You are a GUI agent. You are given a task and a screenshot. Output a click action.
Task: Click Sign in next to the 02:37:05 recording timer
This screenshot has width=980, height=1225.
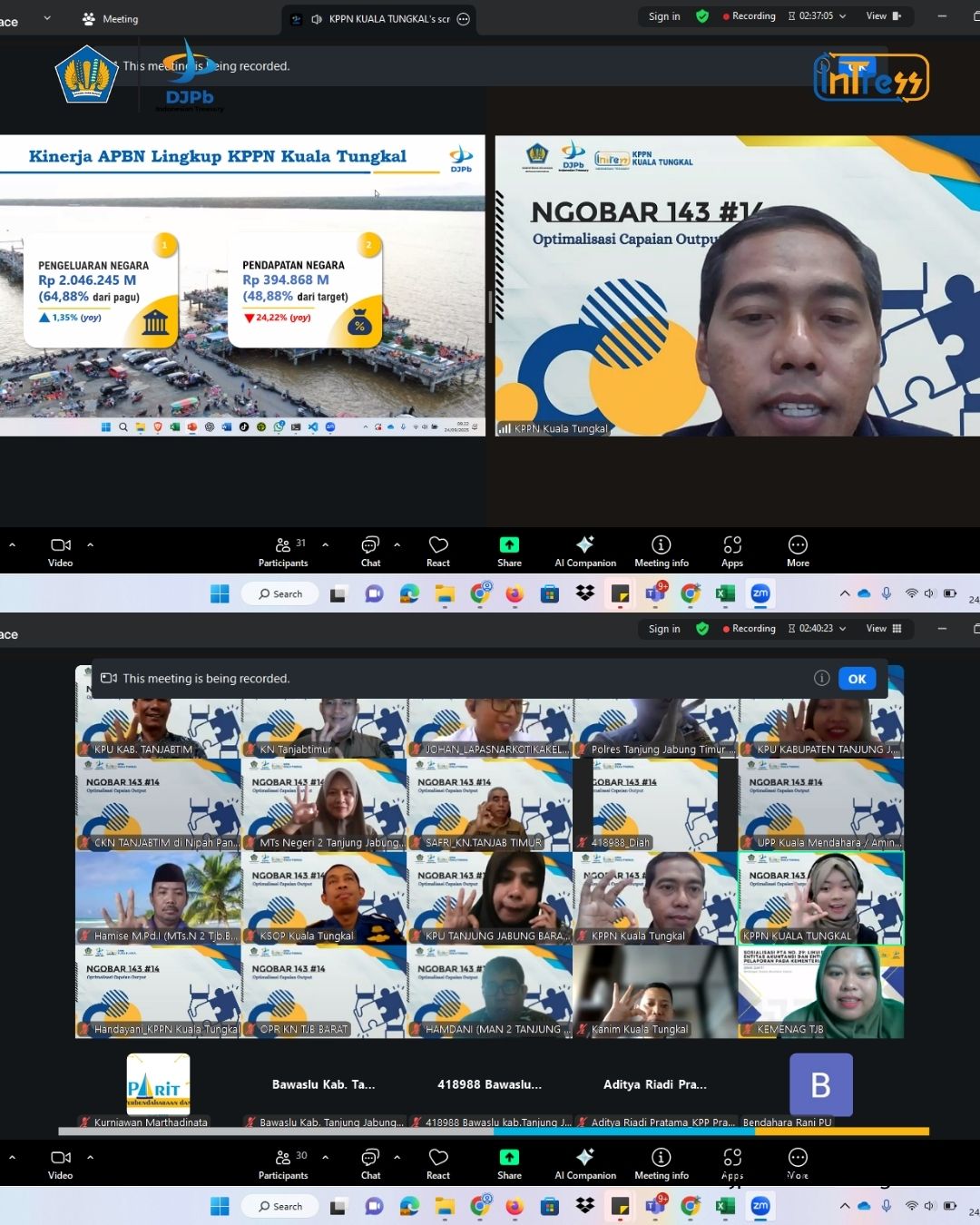coord(664,16)
